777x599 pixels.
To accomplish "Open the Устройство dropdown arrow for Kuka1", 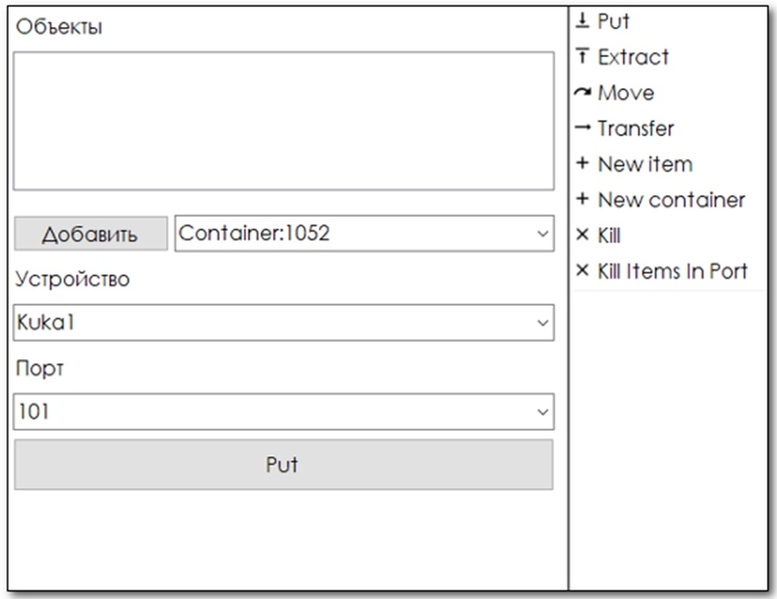I will (x=542, y=323).
